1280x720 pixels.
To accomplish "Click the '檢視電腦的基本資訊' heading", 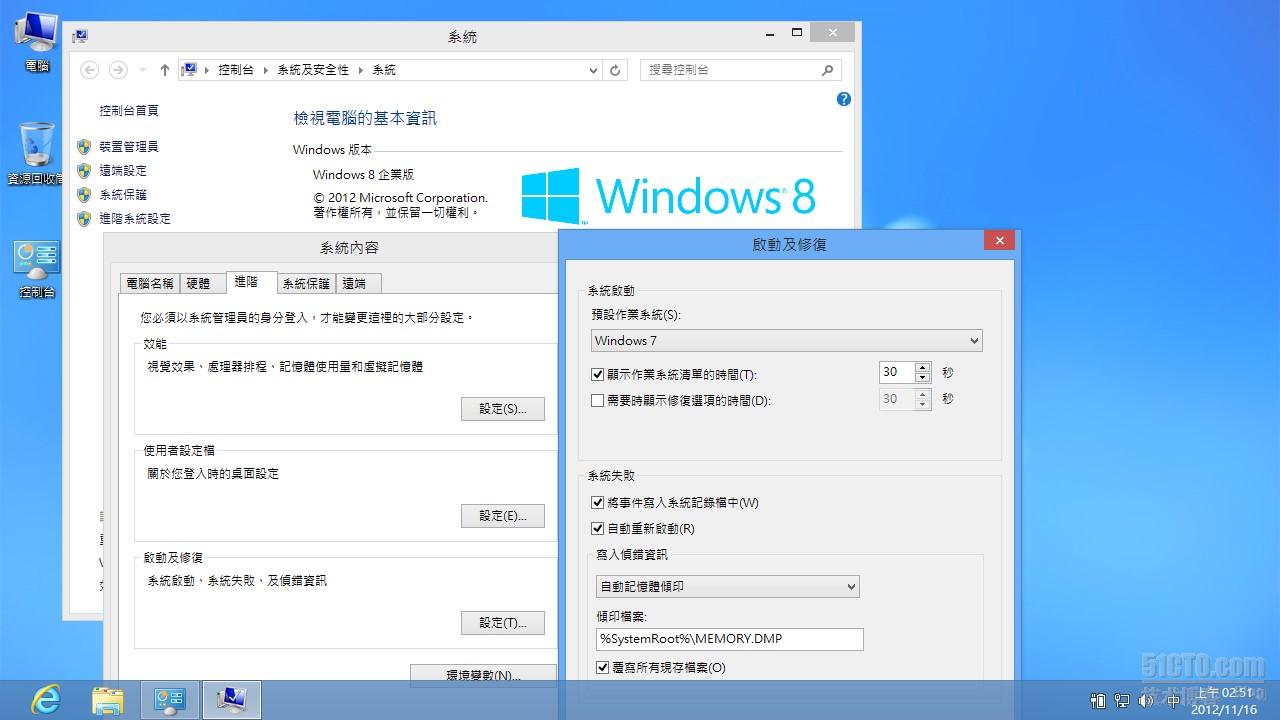I will (365, 118).
